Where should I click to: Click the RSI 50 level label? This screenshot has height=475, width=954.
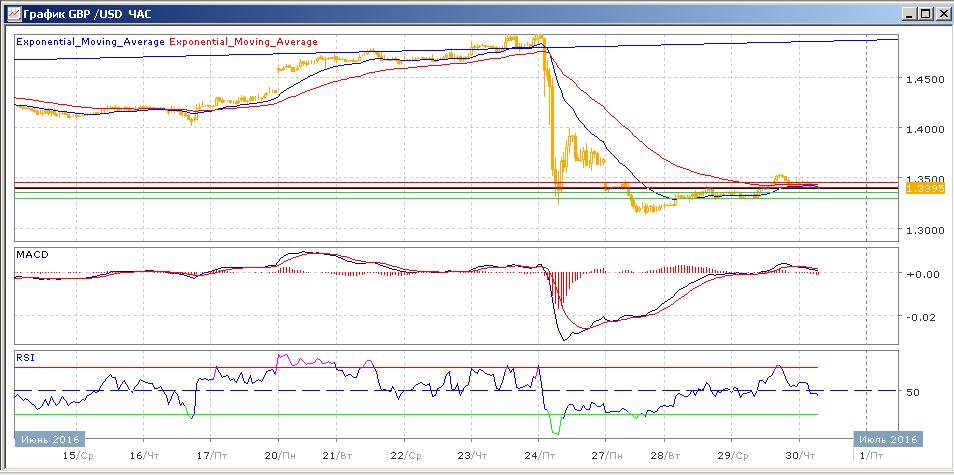(912, 392)
